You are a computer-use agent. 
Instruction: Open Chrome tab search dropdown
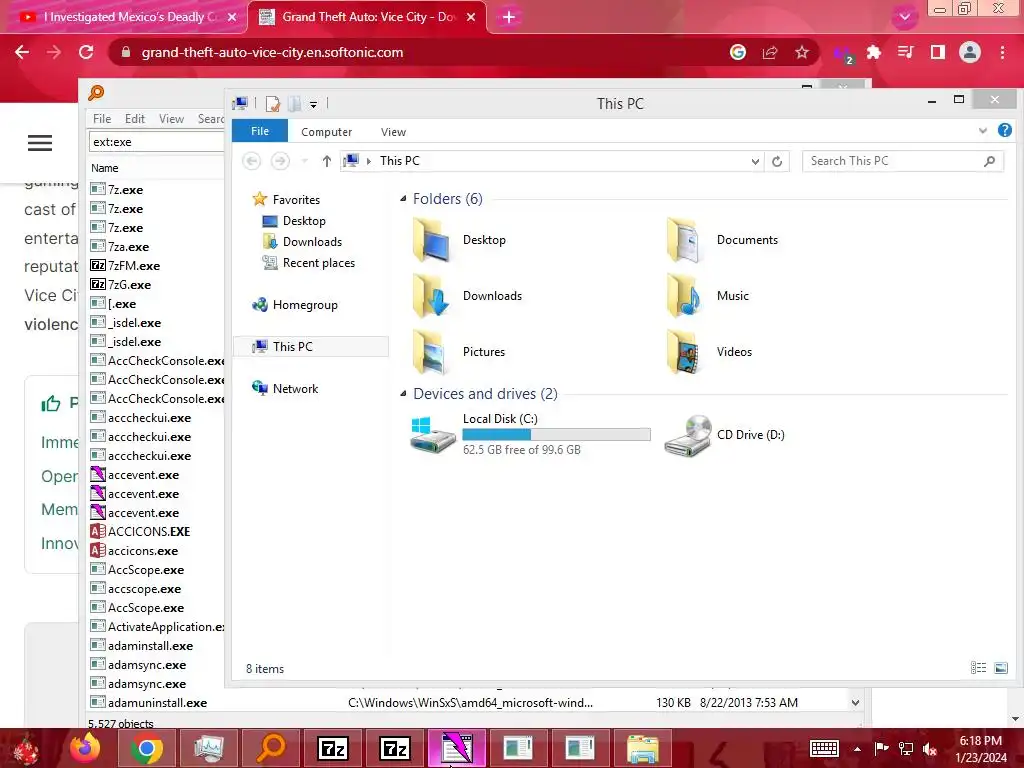coord(904,17)
